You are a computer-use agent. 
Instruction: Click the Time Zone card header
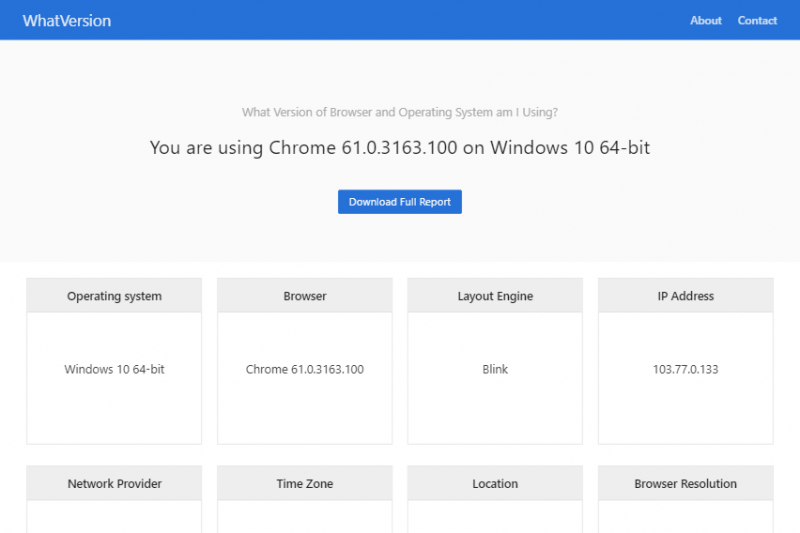point(305,483)
